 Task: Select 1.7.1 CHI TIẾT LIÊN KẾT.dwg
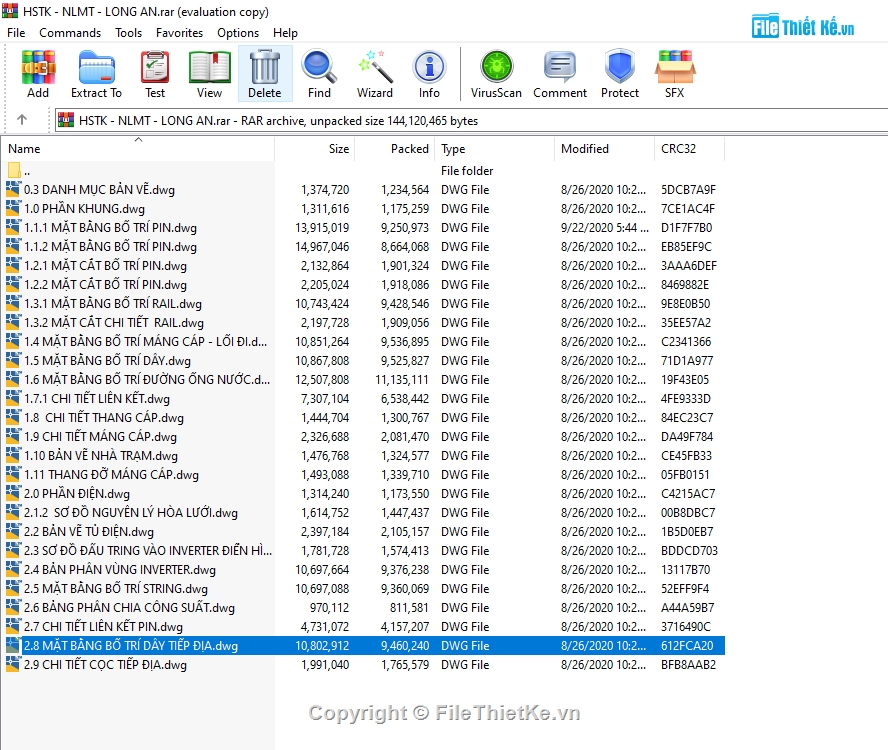(97, 398)
